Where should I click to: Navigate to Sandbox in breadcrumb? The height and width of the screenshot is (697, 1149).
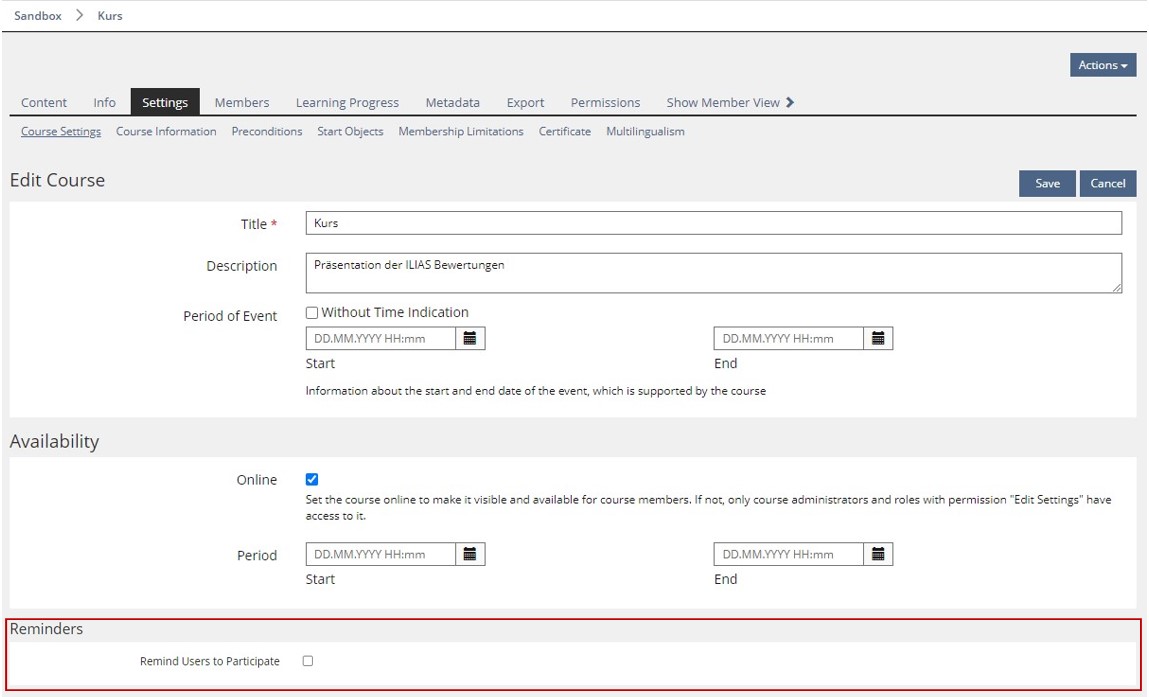(x=38, y=16)
